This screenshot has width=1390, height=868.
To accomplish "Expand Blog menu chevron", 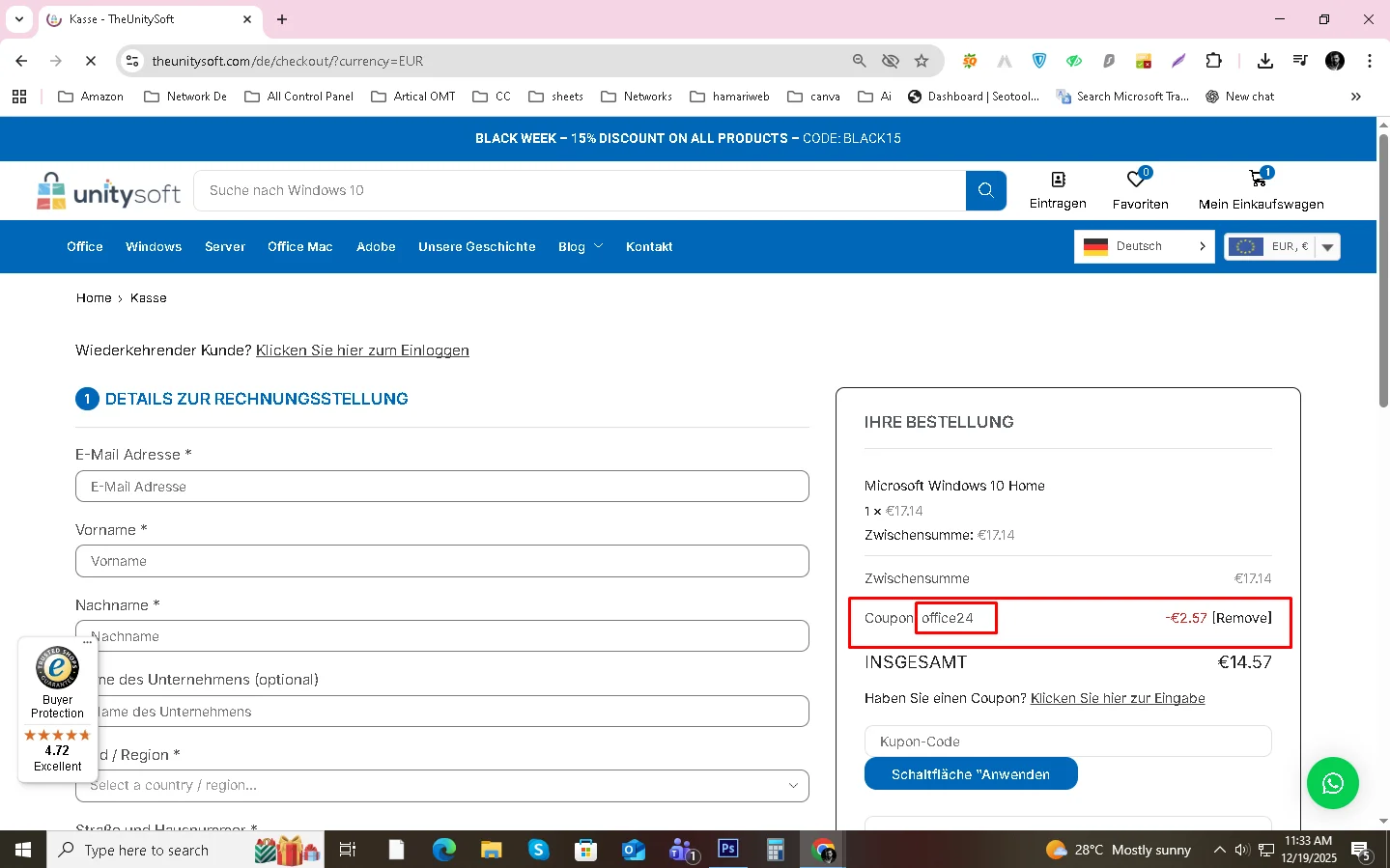I will [598, 246].
